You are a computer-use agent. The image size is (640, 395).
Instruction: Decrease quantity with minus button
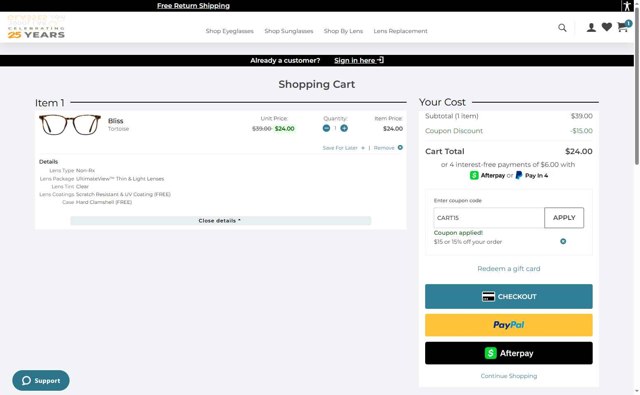326,128
